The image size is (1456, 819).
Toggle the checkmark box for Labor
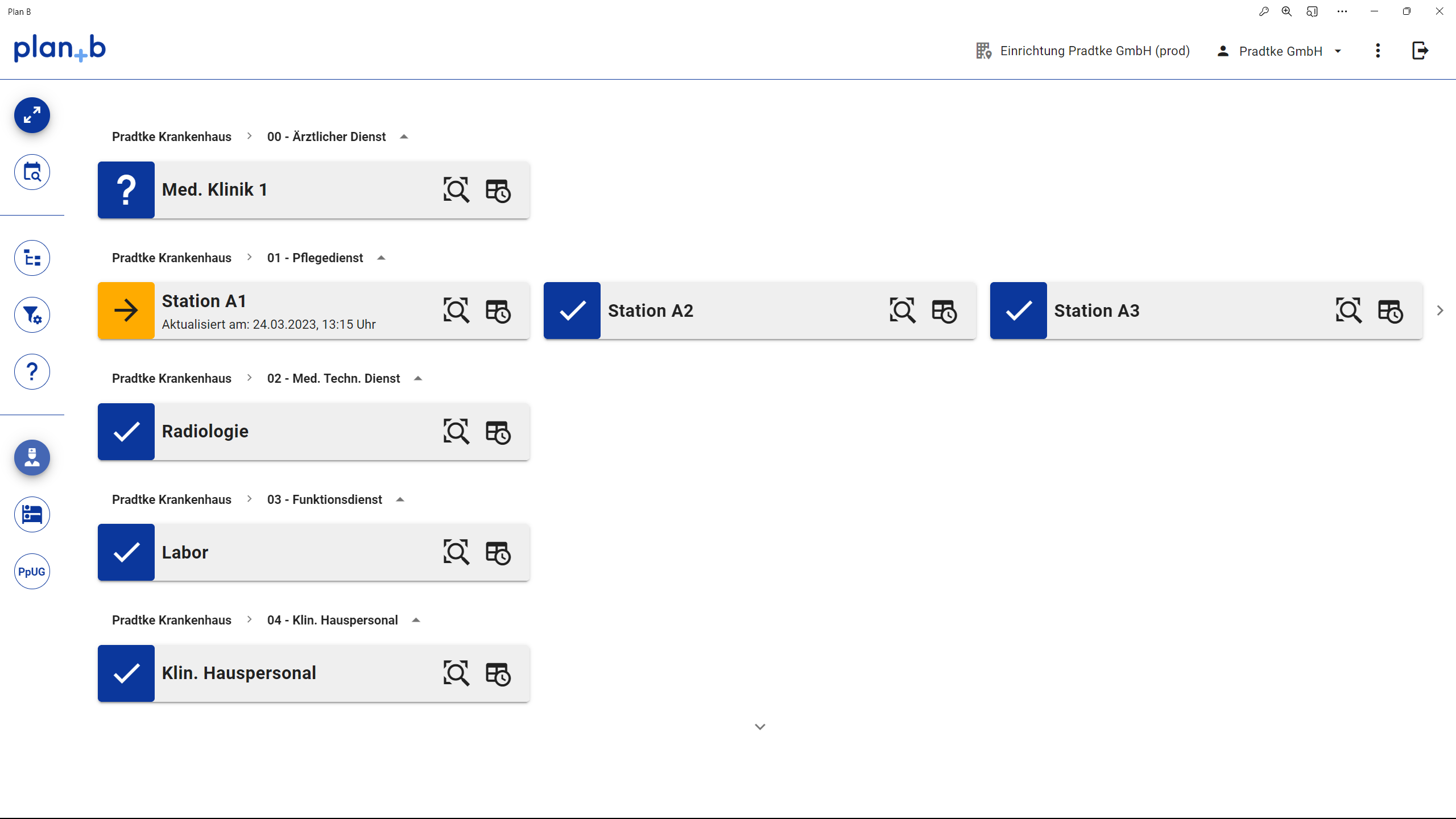[126, 552]
